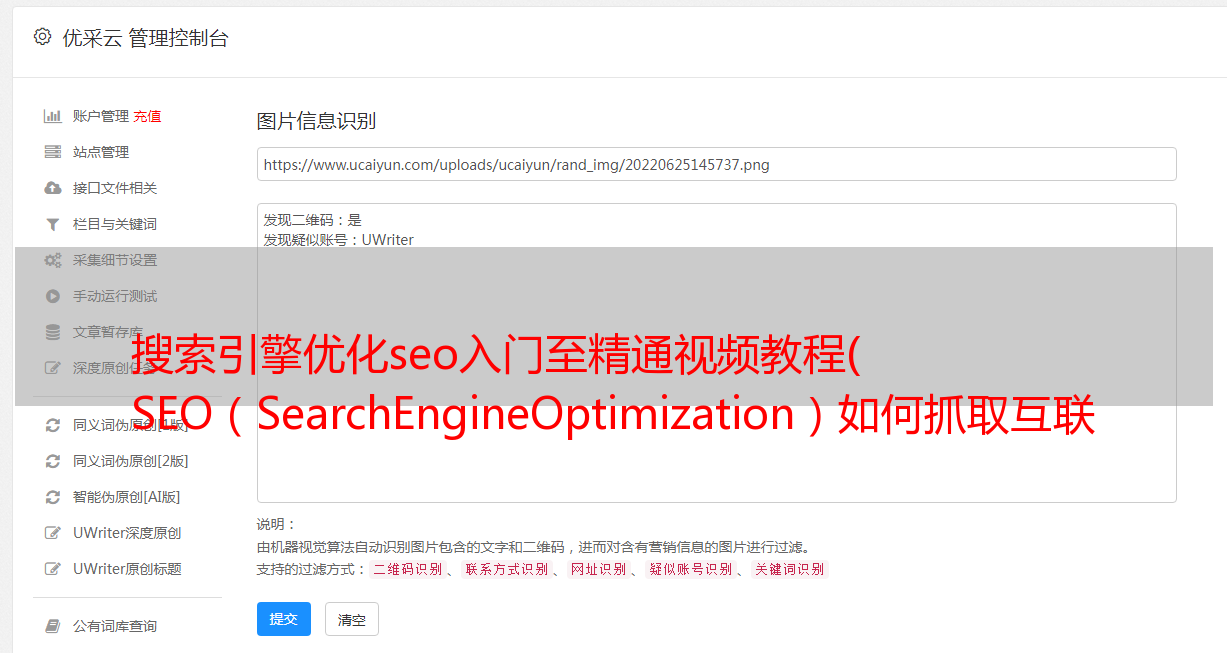Select 同义词伪原创[2版] in the sidebar
The height and width of the screenshot is (653, 1227).
pyautogui.click(x=131, y=461)
